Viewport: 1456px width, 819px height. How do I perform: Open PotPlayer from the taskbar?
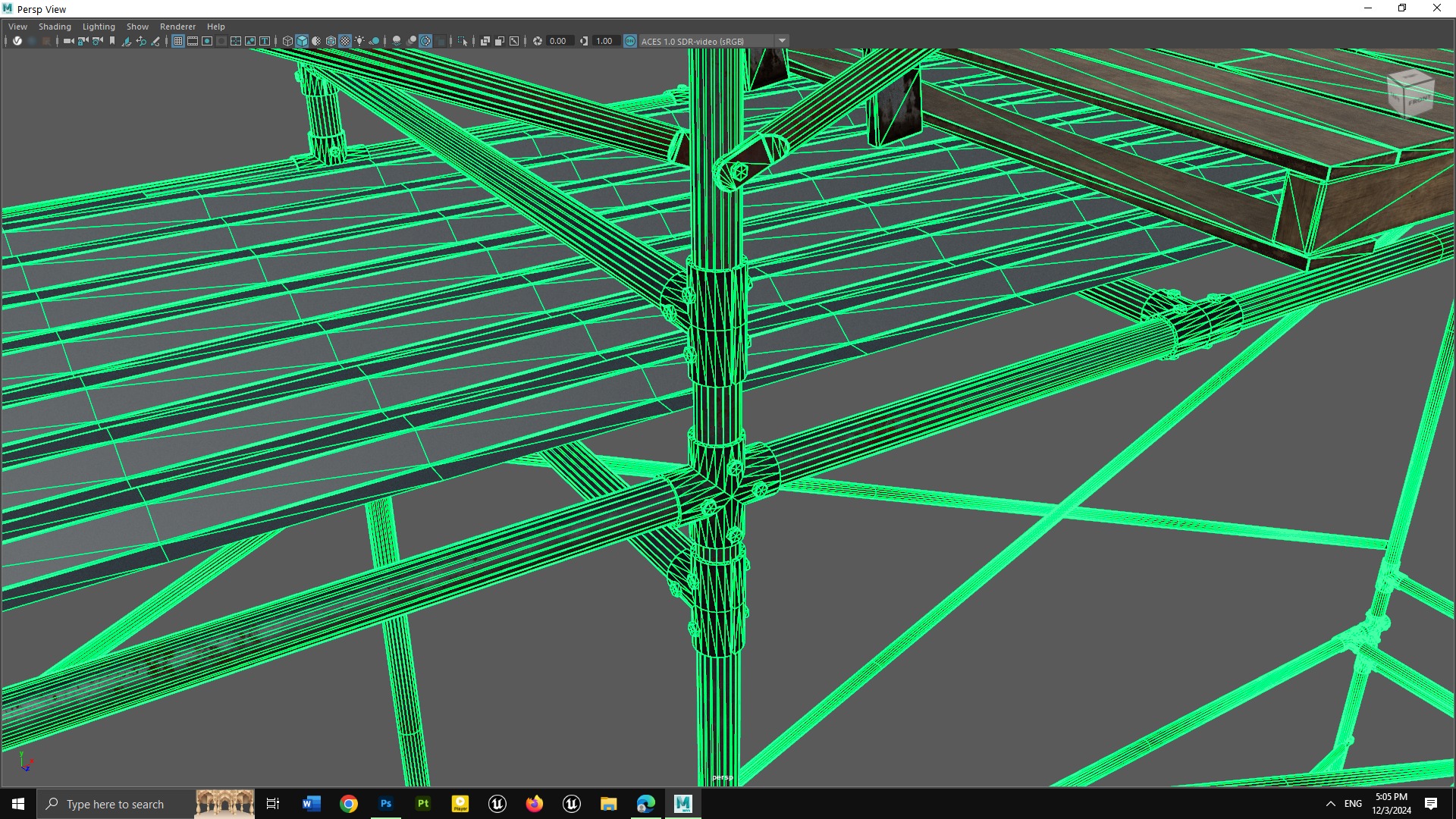pos(460,804)
